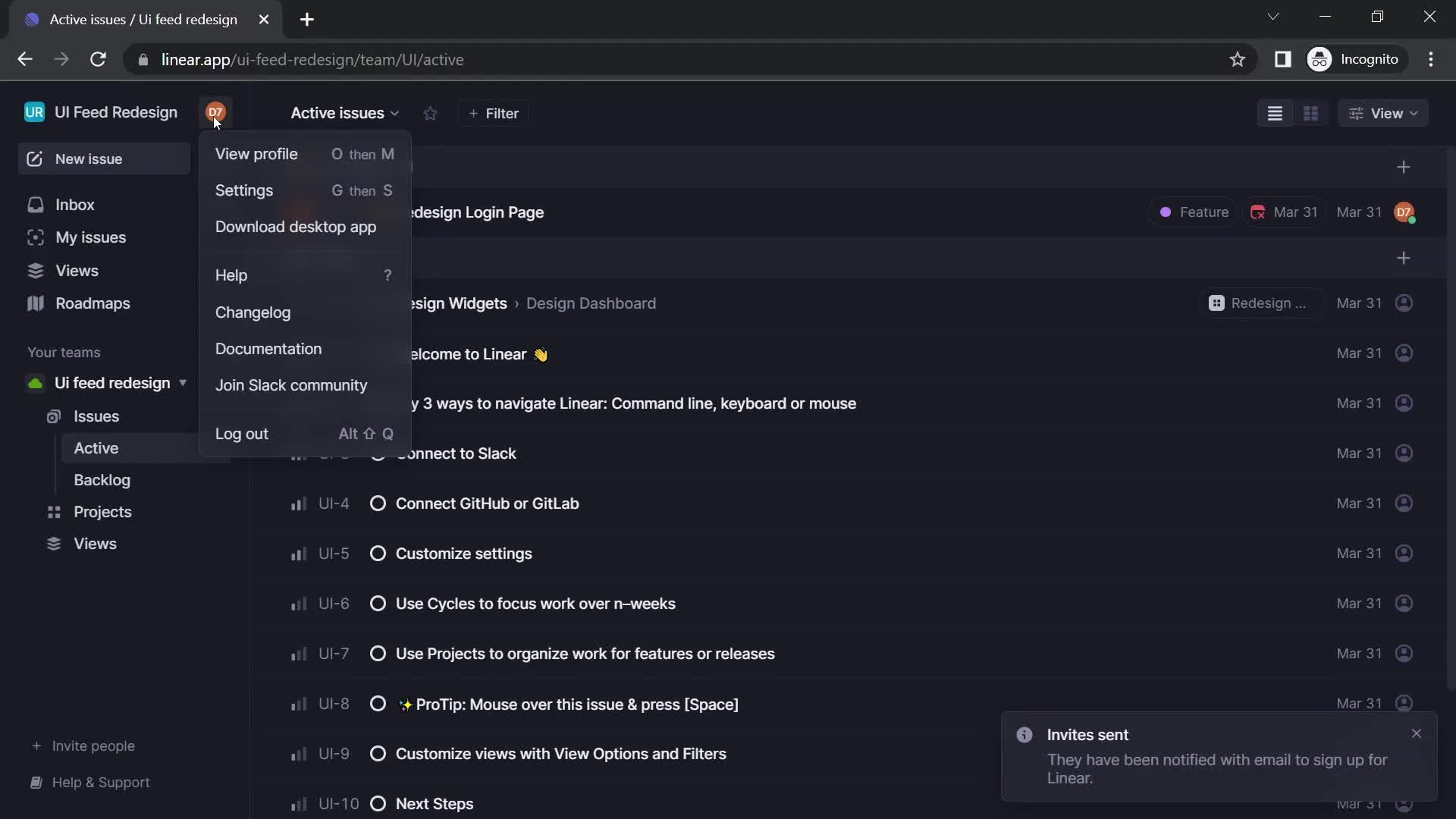Dismiss the Invites sent notification
The width and height of the screenshot is (1456, 819).
coord(1417,733)
